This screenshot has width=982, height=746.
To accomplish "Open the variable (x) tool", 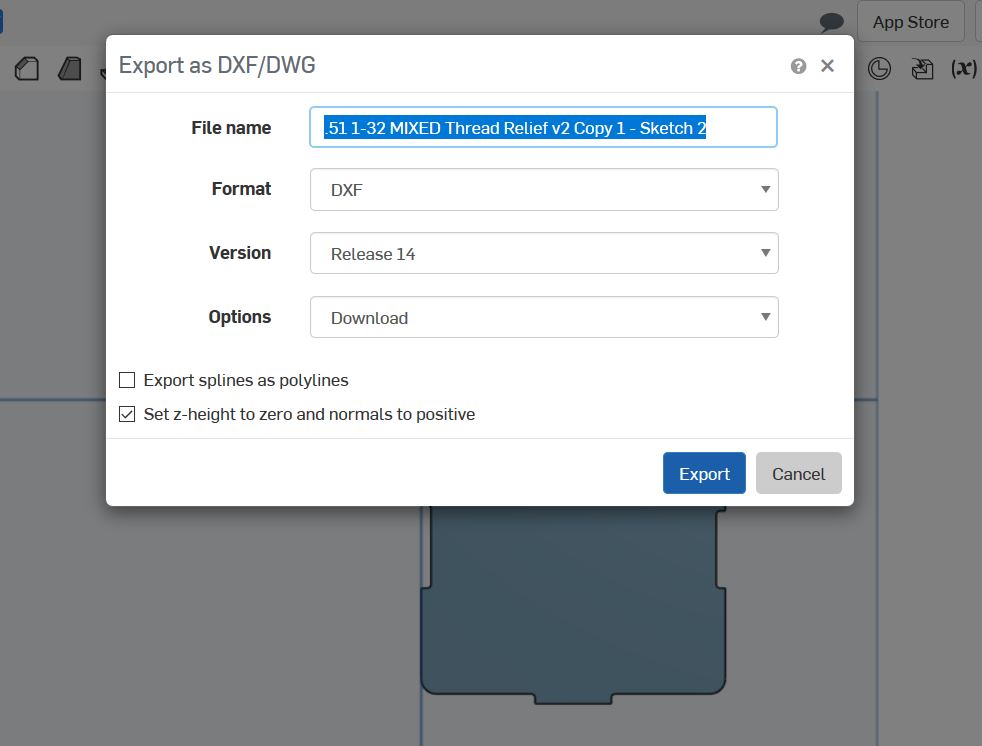I will 964,68.
